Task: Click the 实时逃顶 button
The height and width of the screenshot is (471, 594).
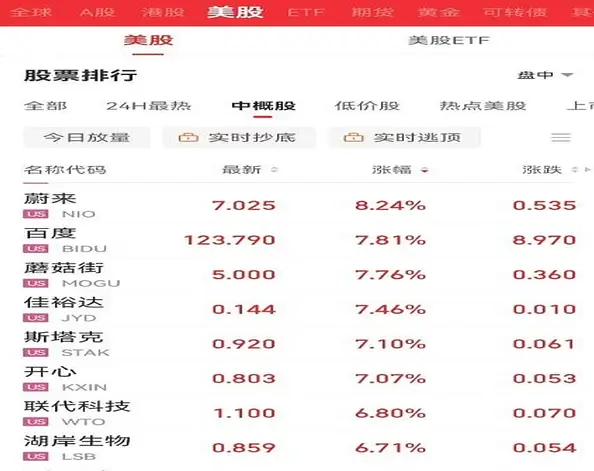Action: coord(405,137)
